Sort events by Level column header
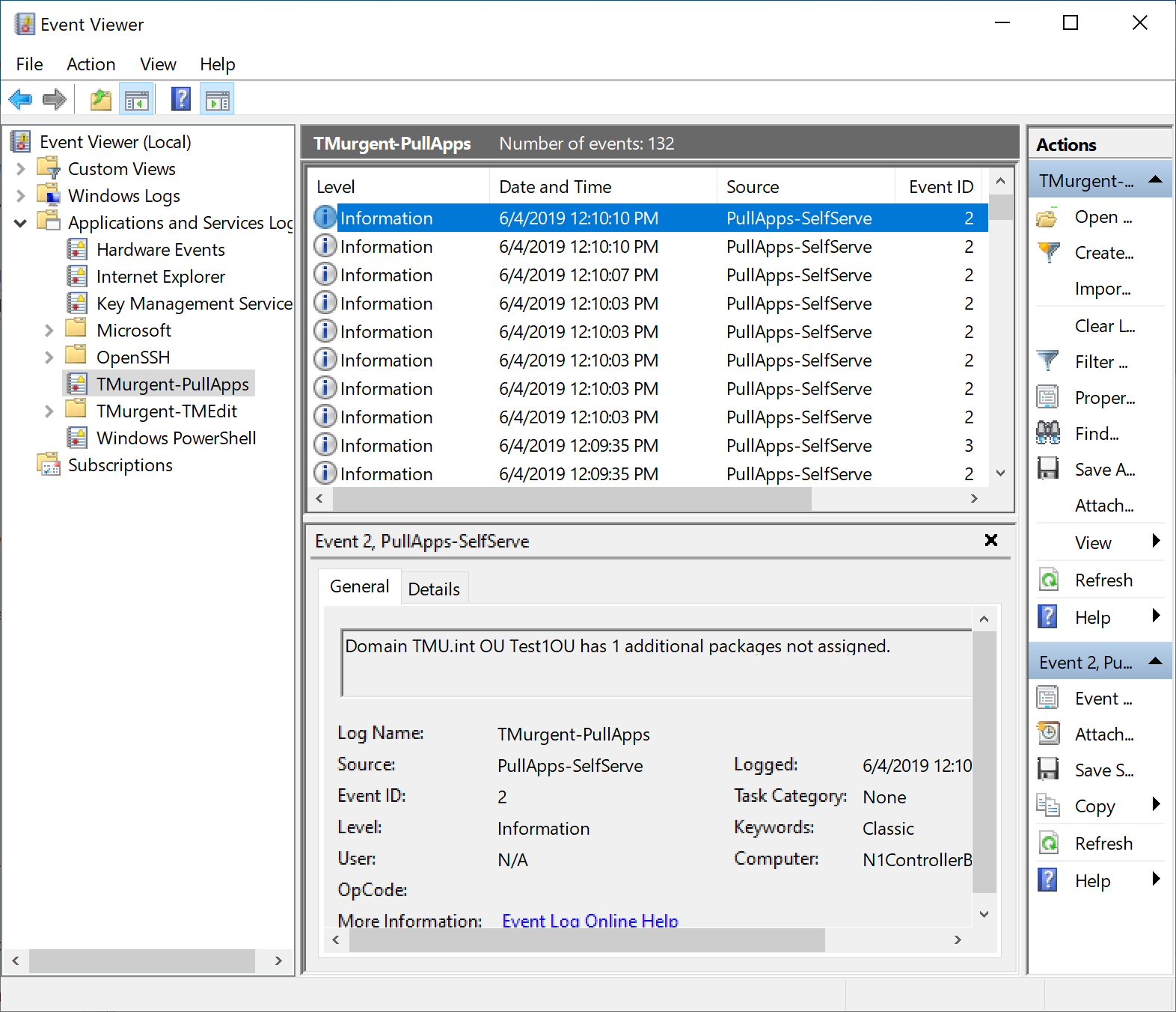Image resolution: width=1176 pixels, height=1012 pixels. pyautogui.click(x=399, y=187)
